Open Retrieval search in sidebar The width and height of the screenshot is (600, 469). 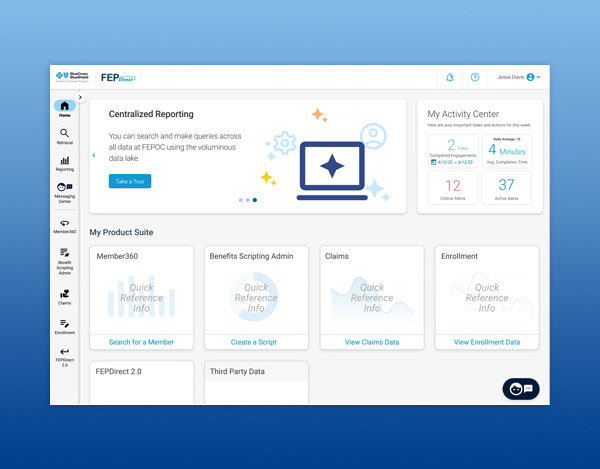coord(64,136)
